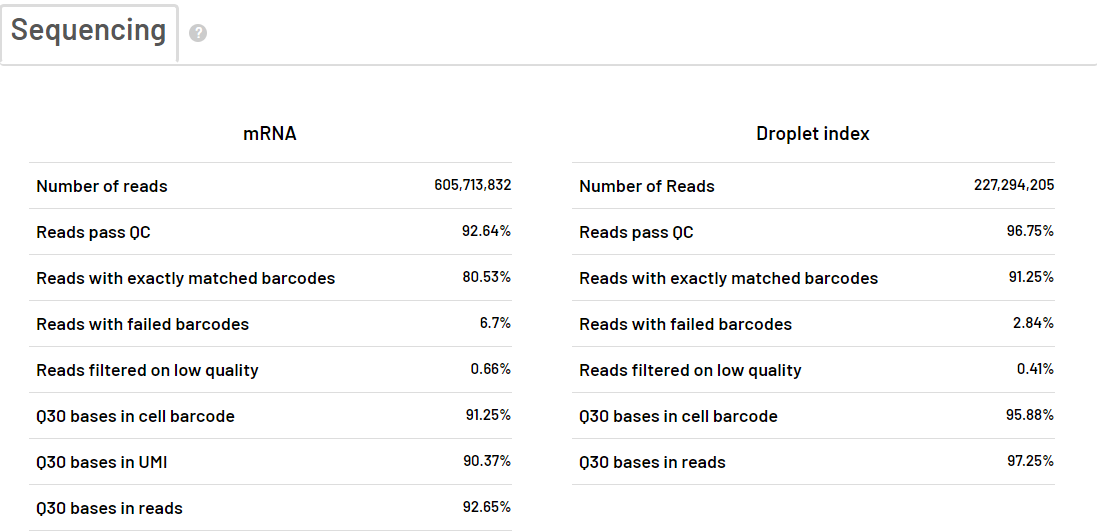Click the mRNA exactly matched barcodes value 80.53%
Image resolution: width=1097 pixels, height=531 pixels.
(486, 277)
